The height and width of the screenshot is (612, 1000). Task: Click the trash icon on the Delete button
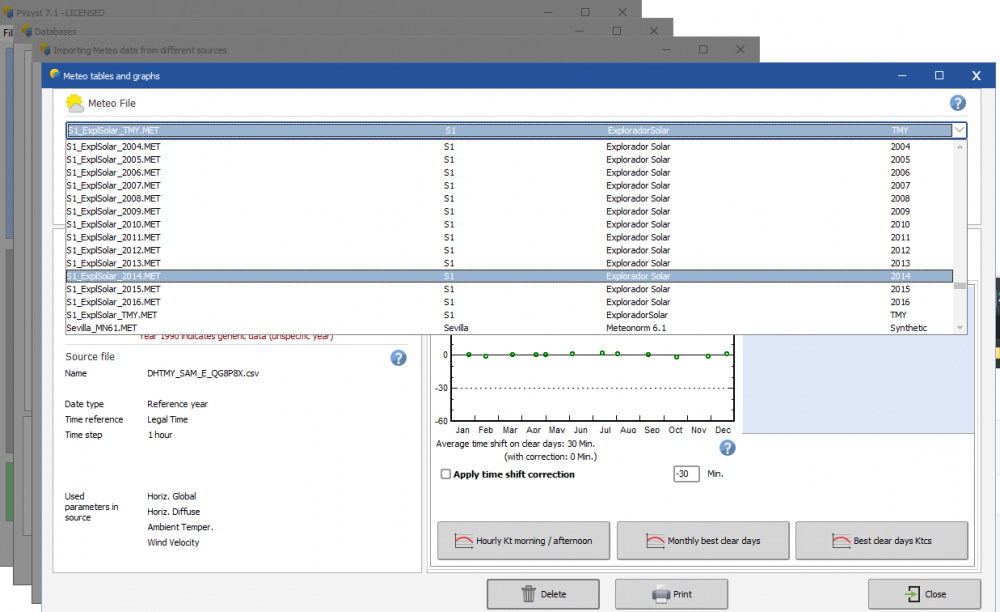[x=528, y=594]
